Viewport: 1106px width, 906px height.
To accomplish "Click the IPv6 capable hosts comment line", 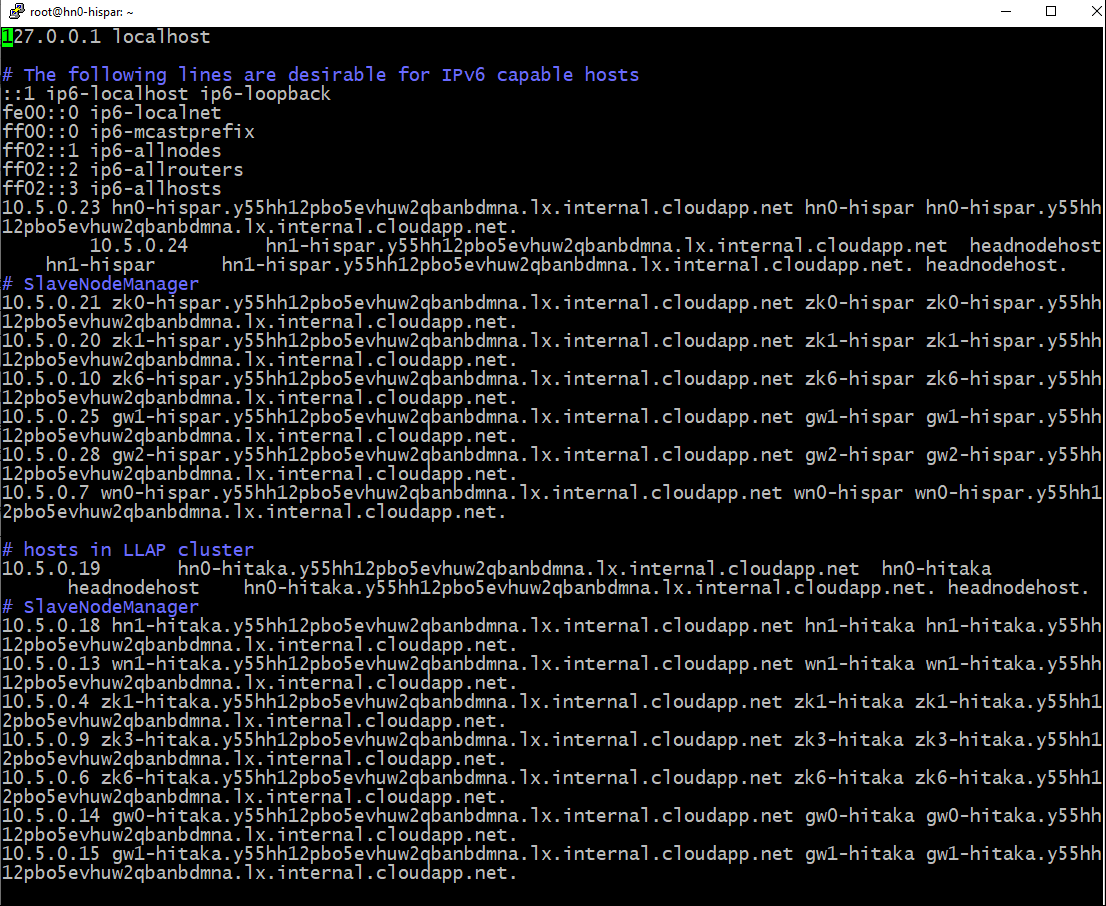I will pyautogui.click(x=320, y=75).
